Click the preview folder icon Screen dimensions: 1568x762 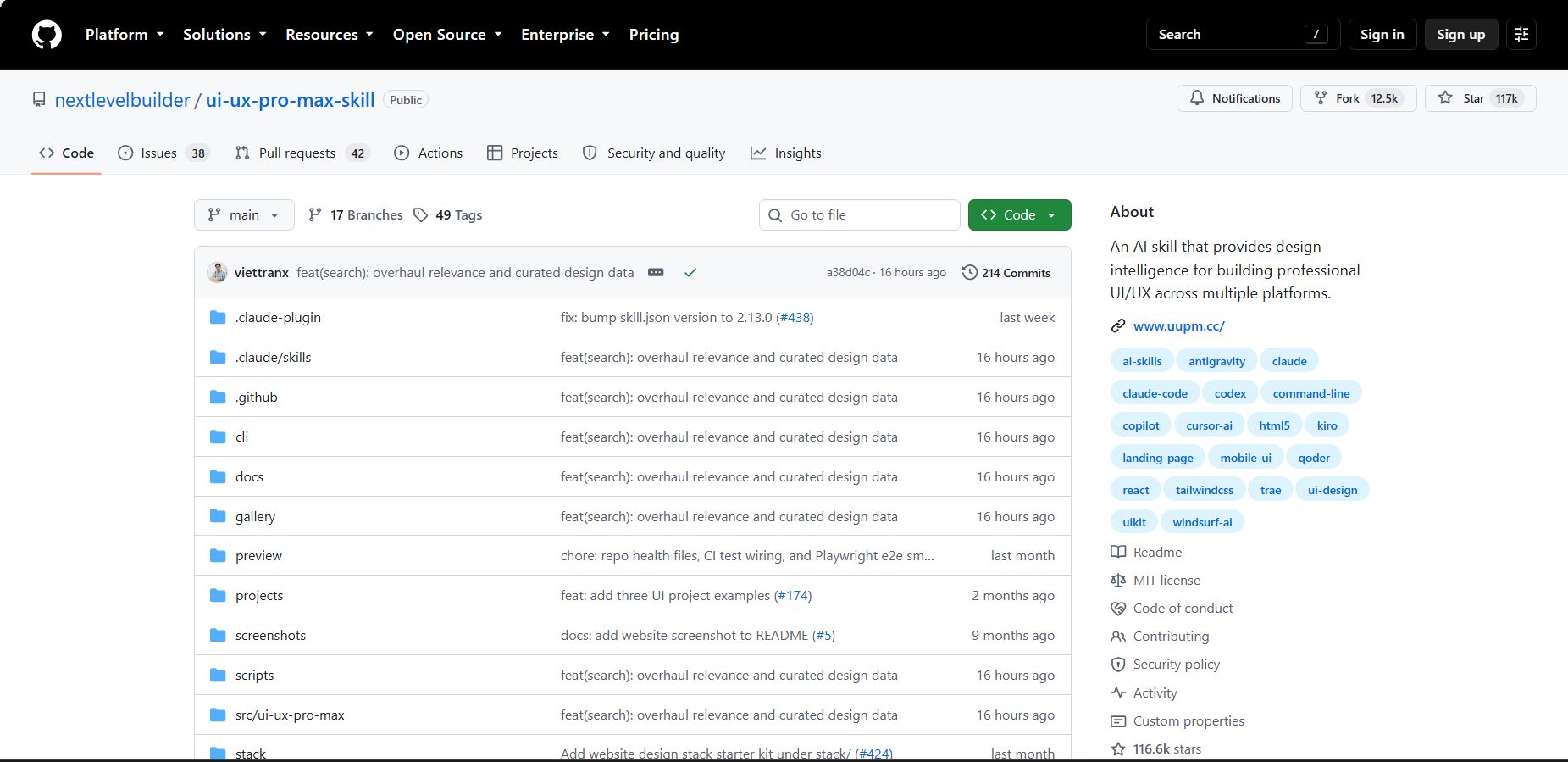[218, 556]
